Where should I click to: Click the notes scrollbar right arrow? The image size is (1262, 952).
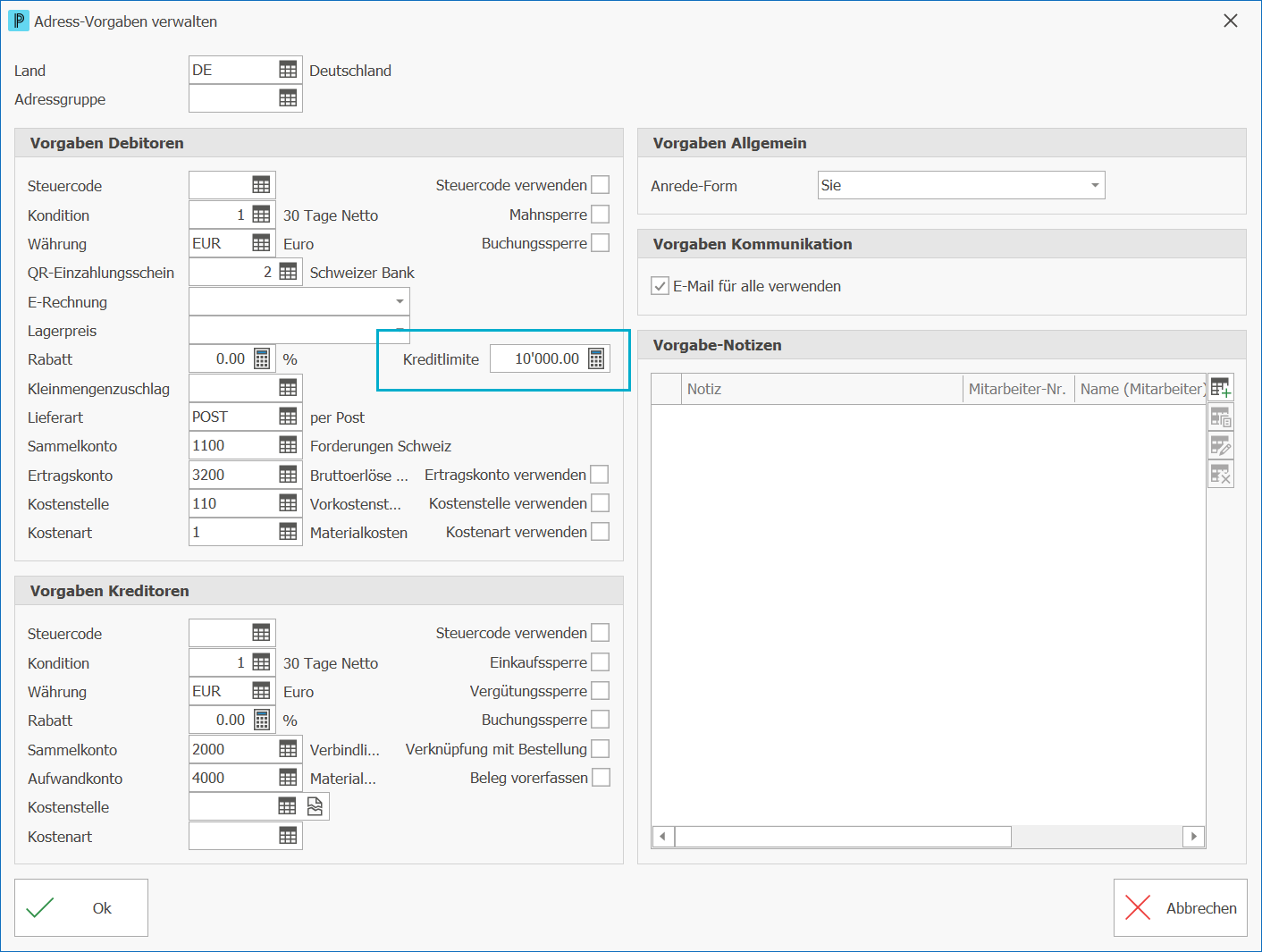1194,837
